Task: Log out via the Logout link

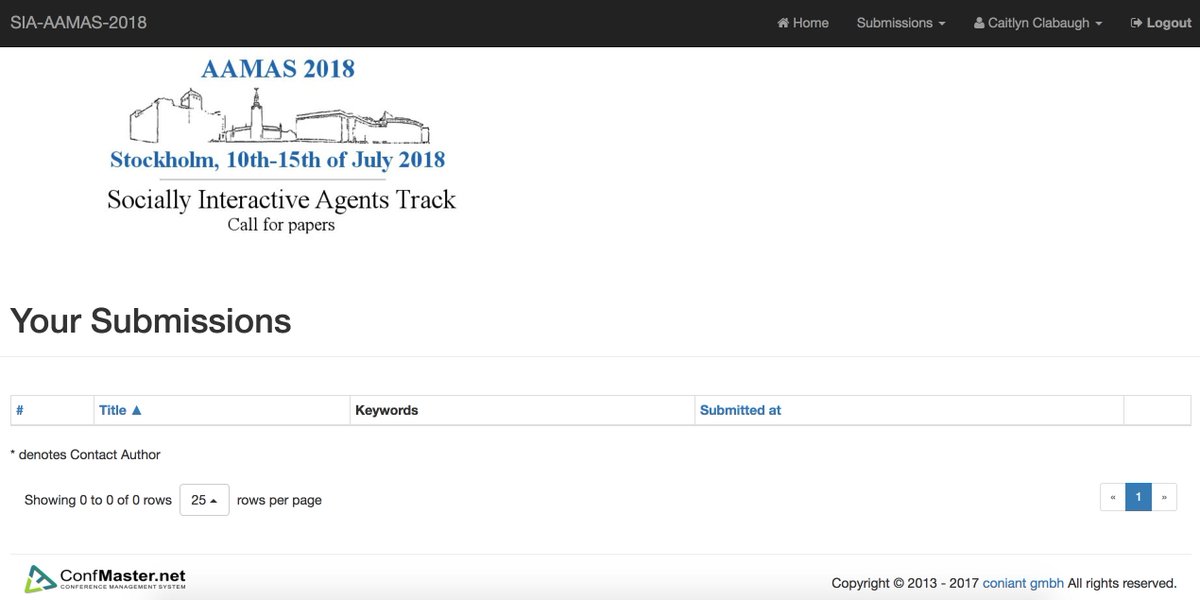Action: tap(1160, 23)
